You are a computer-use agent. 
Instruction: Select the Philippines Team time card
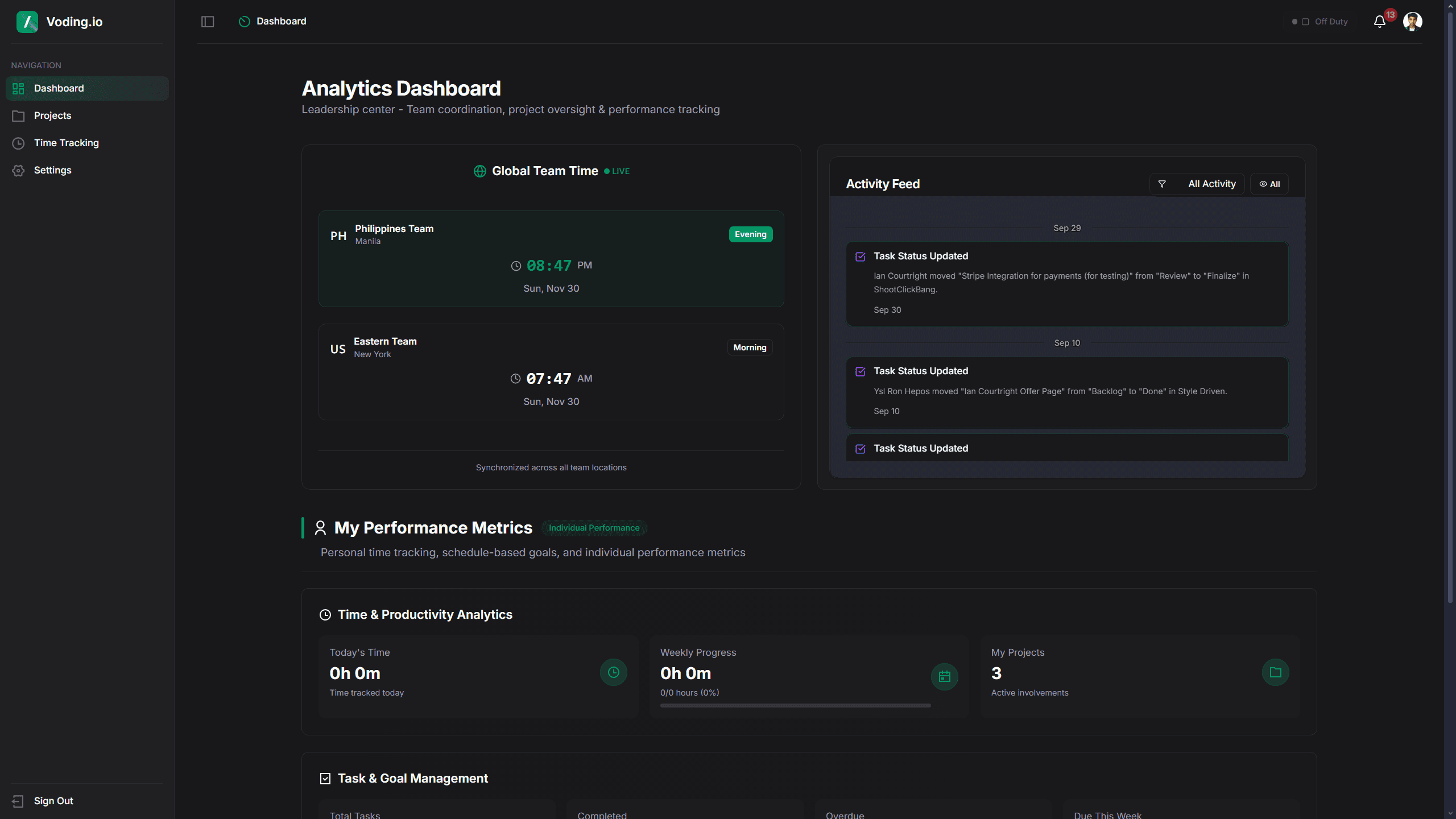(x=551, y=259)
